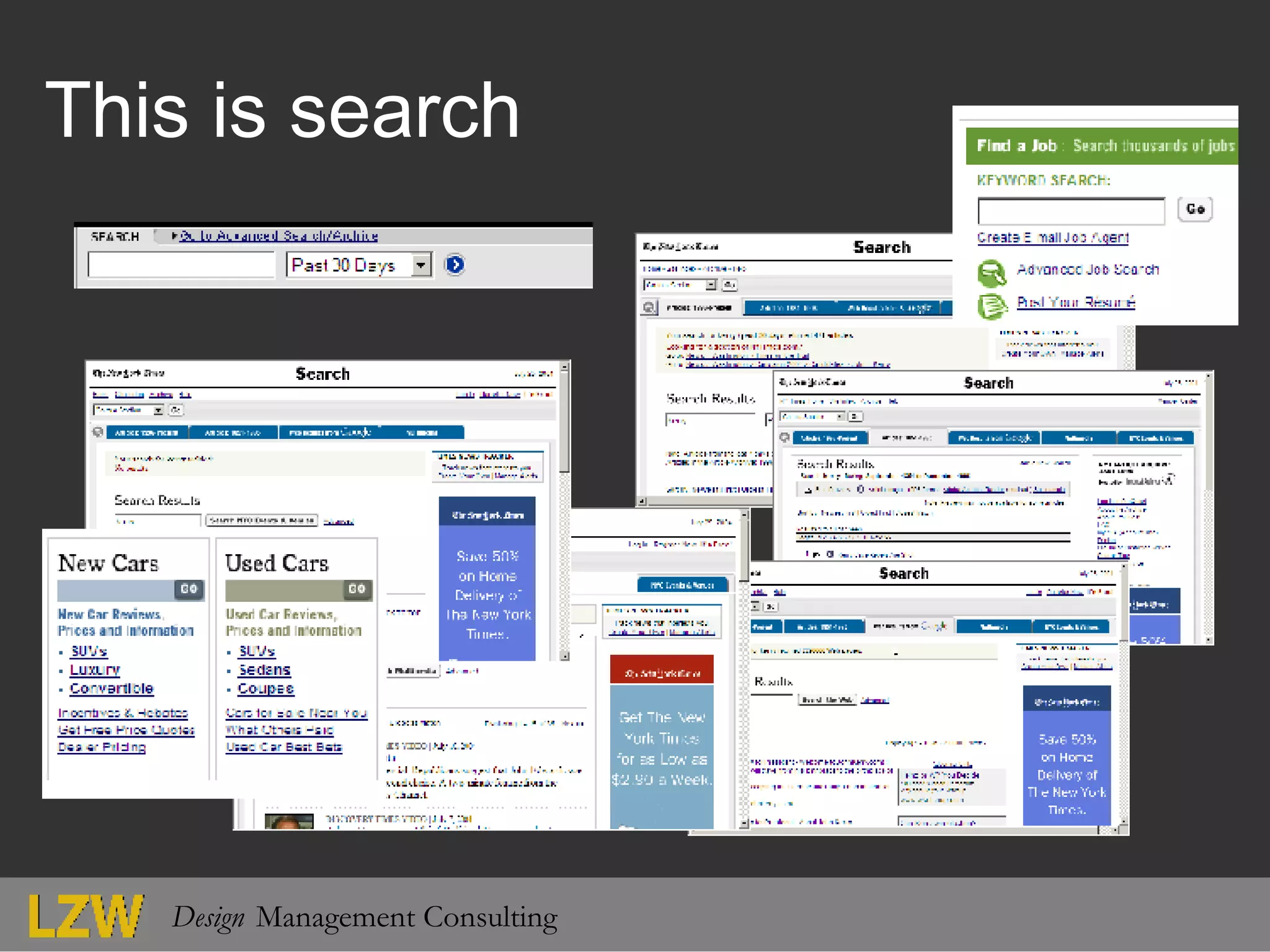The image size is (1270, 952).
Task: Click the search icon beside tabs in right Search window
Action: click(784, 438)
